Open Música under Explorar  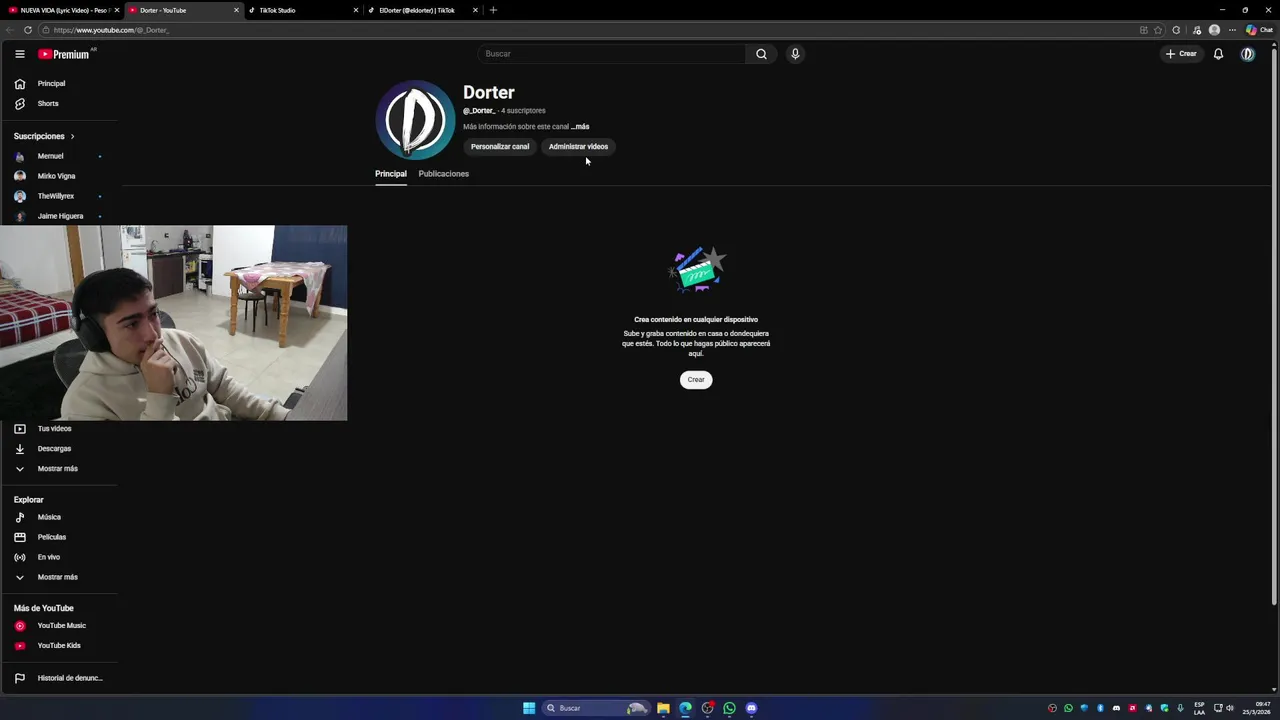click(x=60, y=517)
